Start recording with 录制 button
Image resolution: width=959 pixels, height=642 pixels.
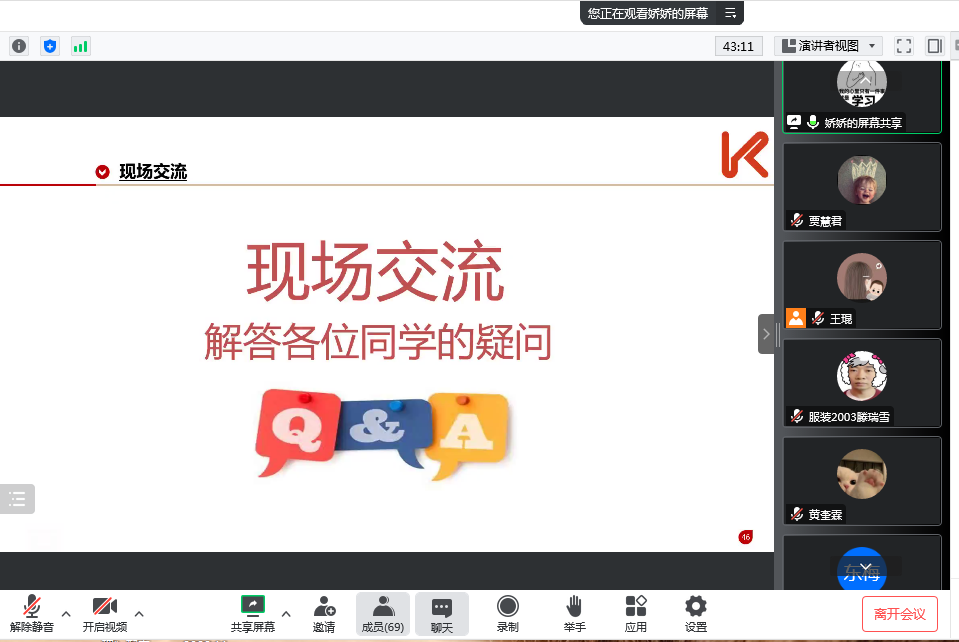click(x=508, y=613)
